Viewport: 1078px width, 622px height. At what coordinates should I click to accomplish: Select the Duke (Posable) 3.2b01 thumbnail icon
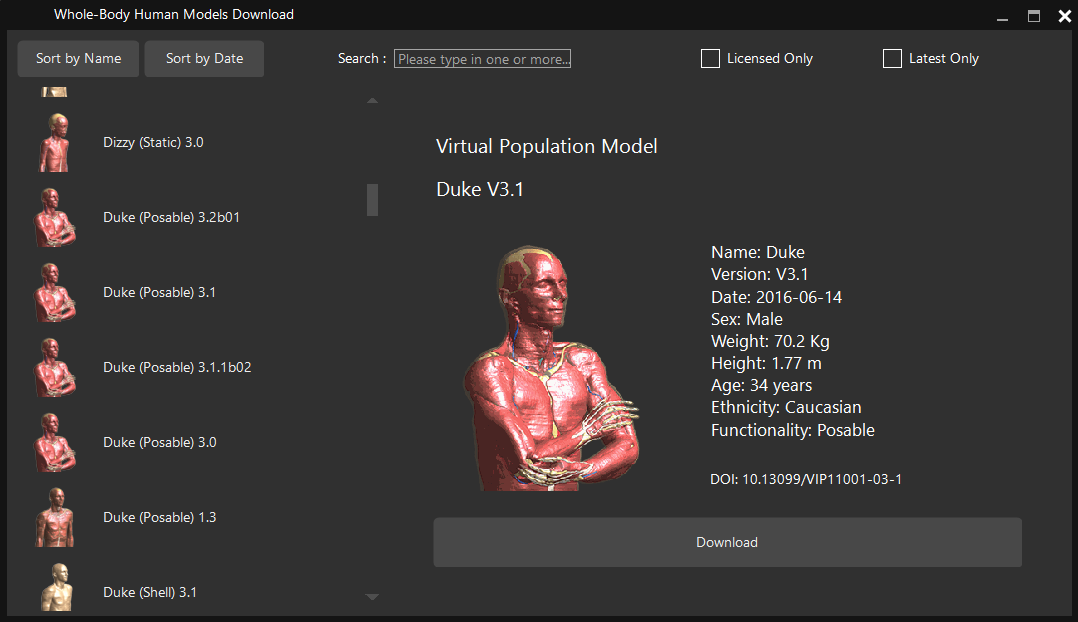pyautogui.click(x=55, y=218)
